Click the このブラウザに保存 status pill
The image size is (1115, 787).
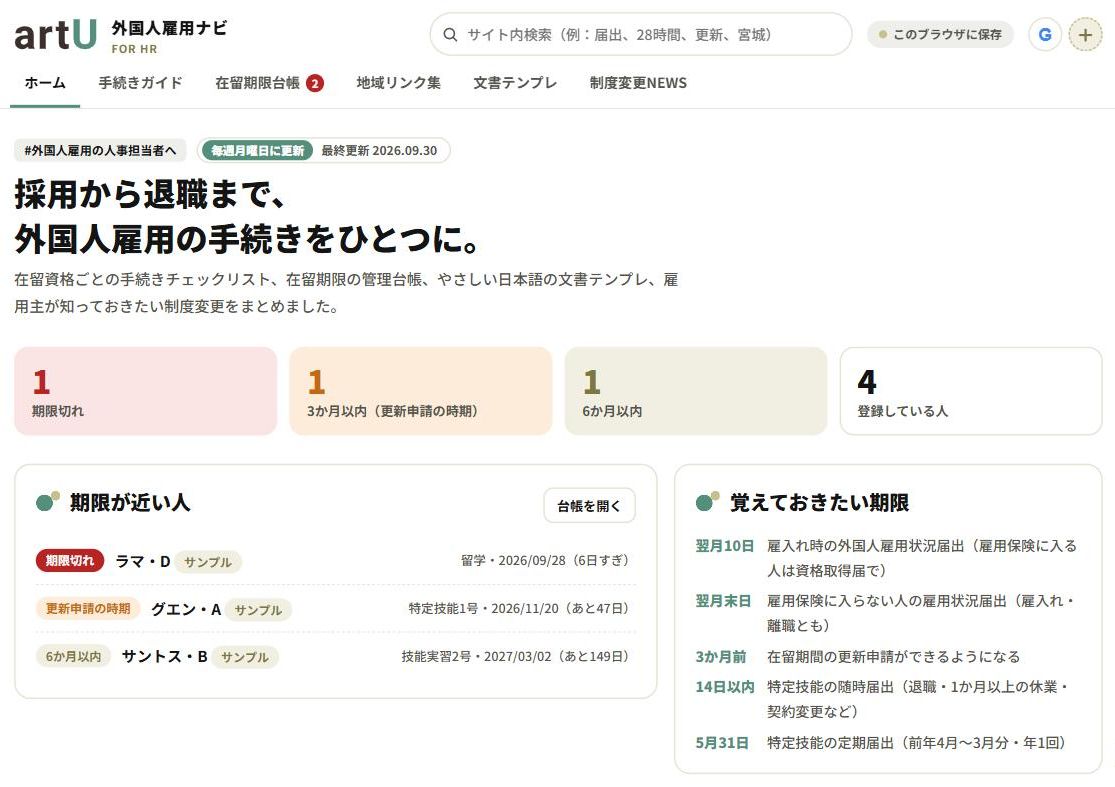click(x=940, y=34)
